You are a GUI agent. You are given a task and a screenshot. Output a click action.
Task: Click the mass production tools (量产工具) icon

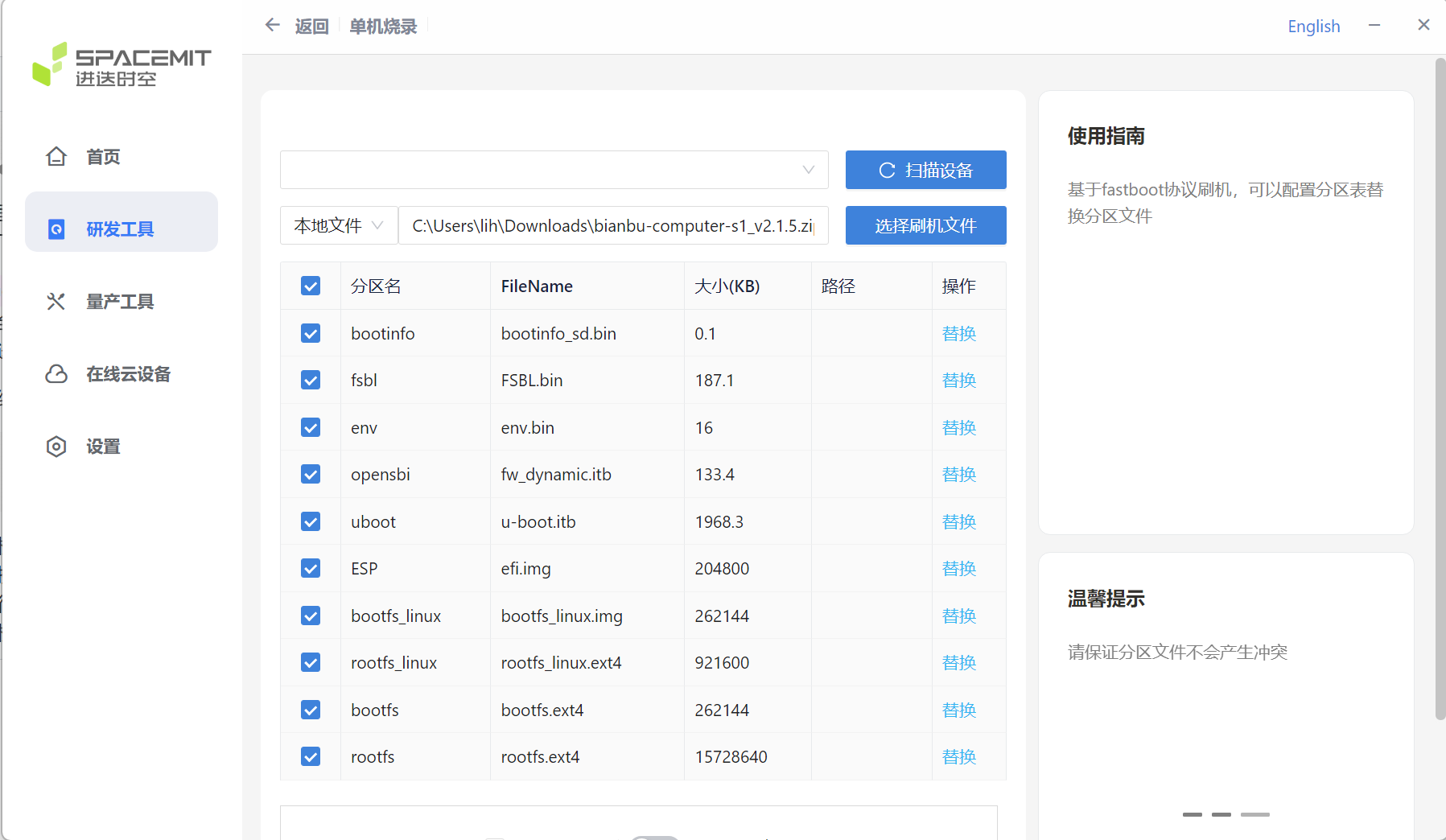[x=56, y=302]
